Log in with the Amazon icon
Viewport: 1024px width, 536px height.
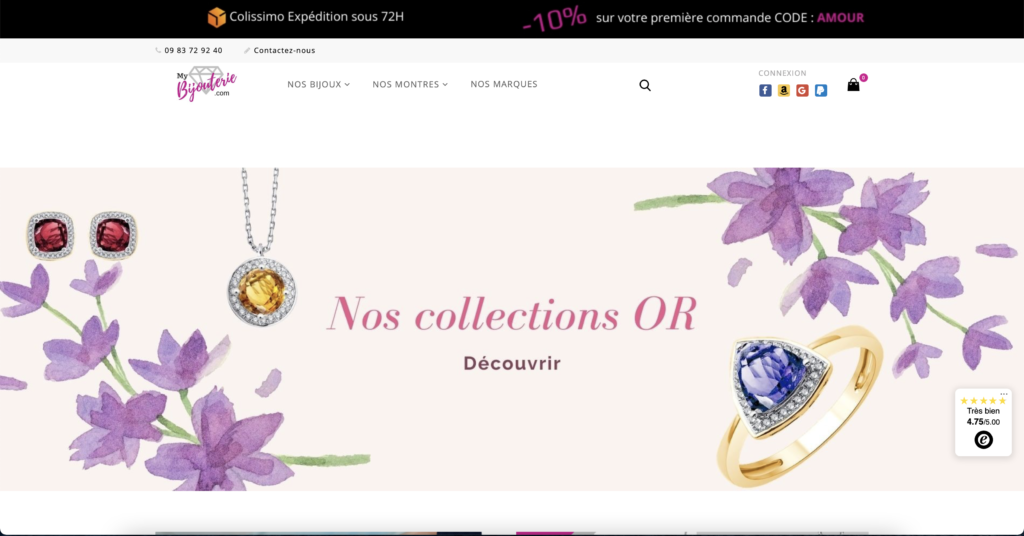coord(784,91)
